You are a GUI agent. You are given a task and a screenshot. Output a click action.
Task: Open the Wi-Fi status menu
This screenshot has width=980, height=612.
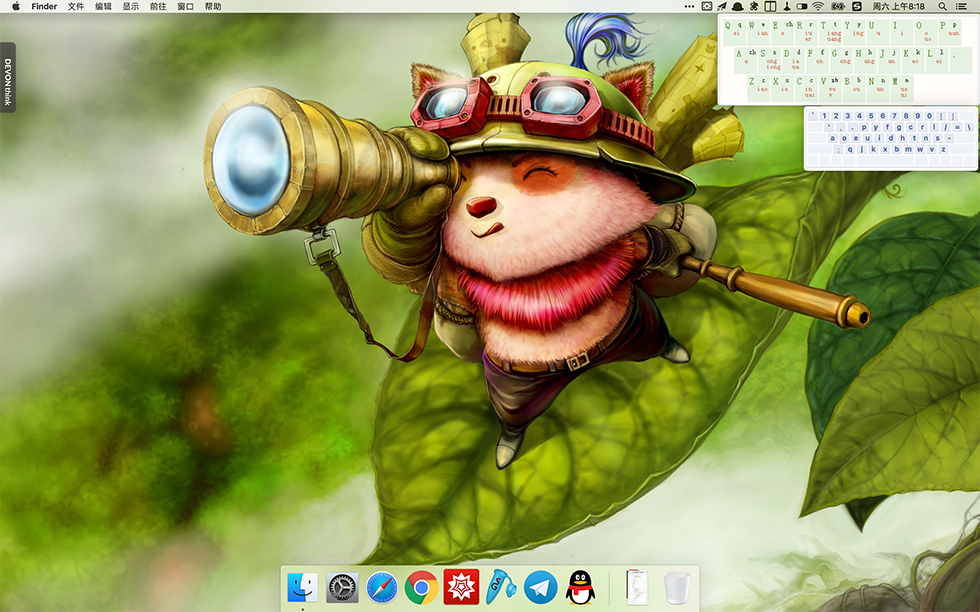click(x=818, y=6)
